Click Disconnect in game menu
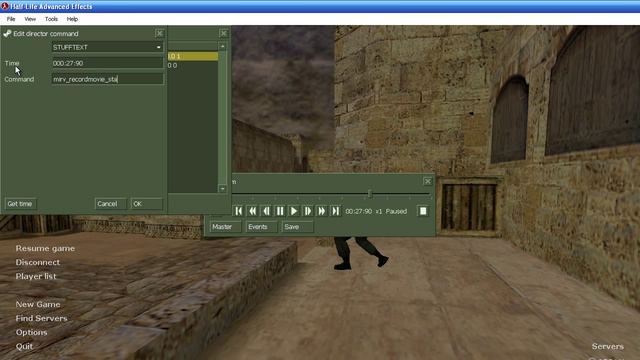The image size is (640, 360). pyautogui.click(x=38, y=262)
